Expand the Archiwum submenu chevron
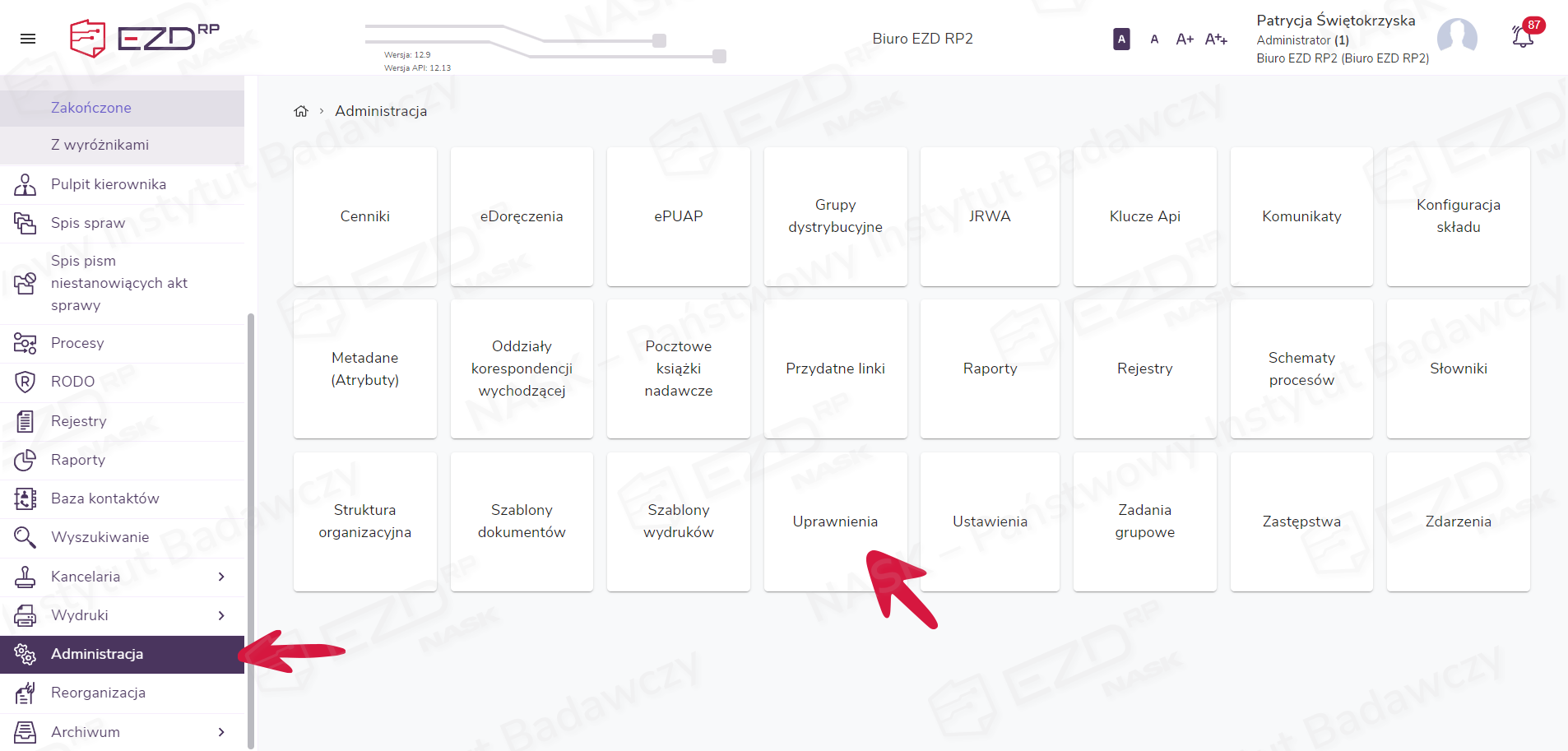 [x=221, y=732]
